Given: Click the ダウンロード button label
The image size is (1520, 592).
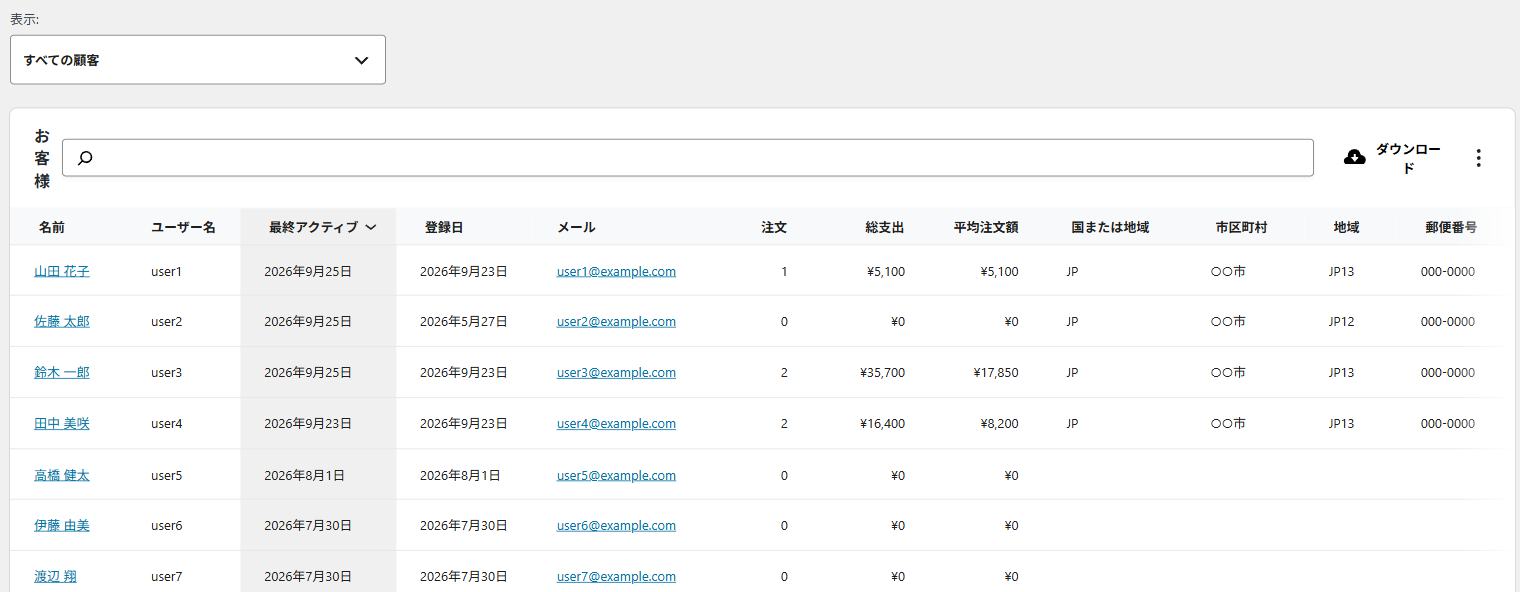Looking at the screenshot, I should pos(1408,158).
